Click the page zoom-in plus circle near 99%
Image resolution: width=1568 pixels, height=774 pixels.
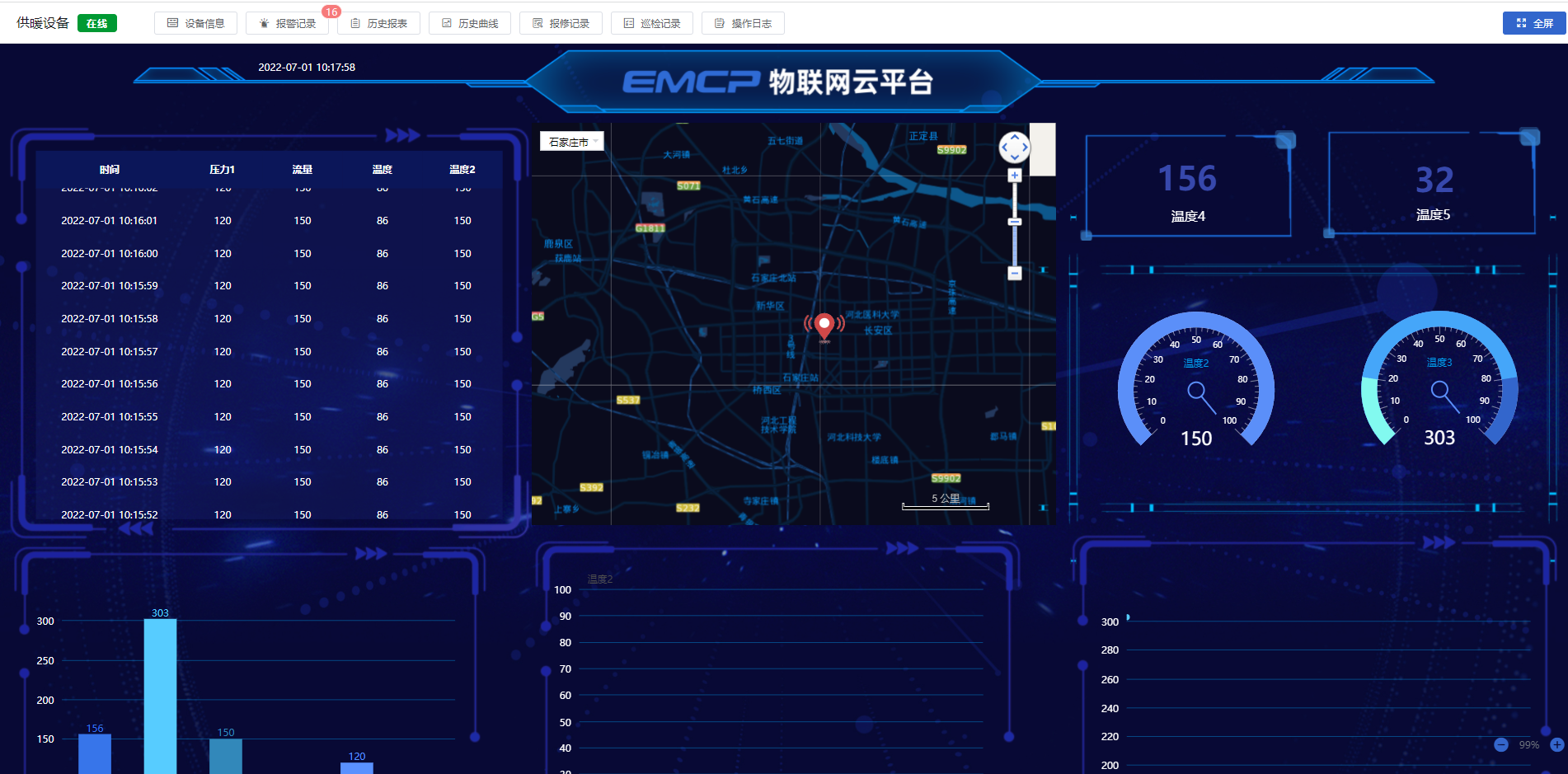(1557, 744)
